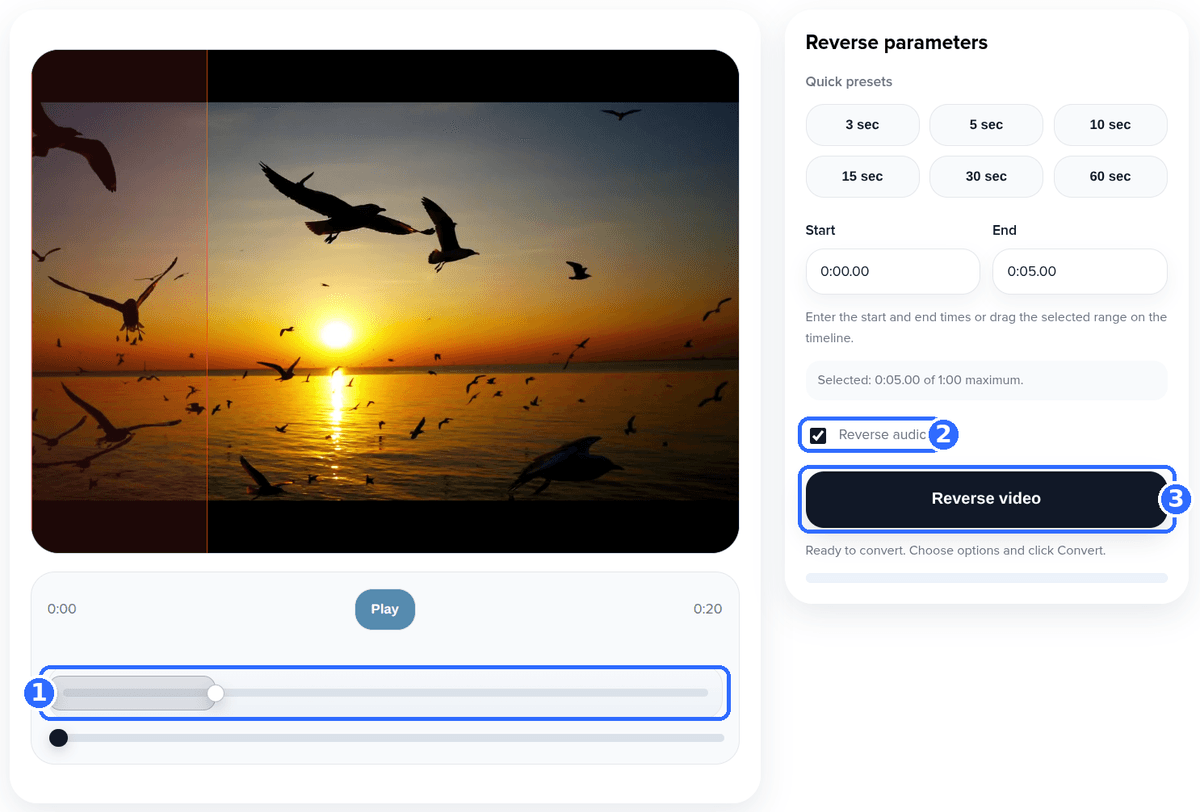Click the Reverse parameters heading
The height and width of the screenshot is (812, 1200).
(x=896, y=43)
